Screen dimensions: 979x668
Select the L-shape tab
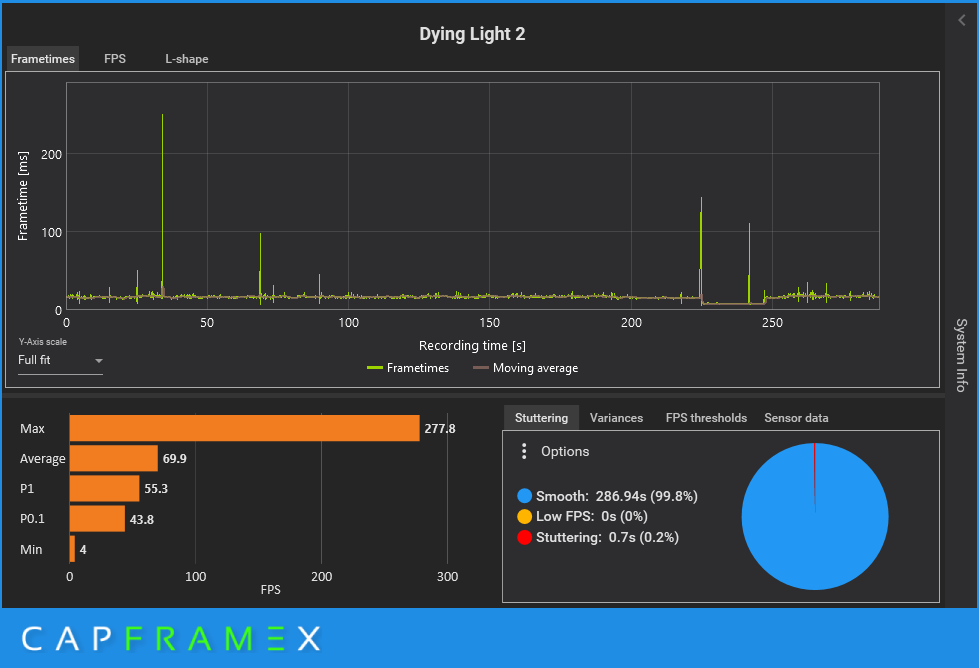[x=187, y=59]
